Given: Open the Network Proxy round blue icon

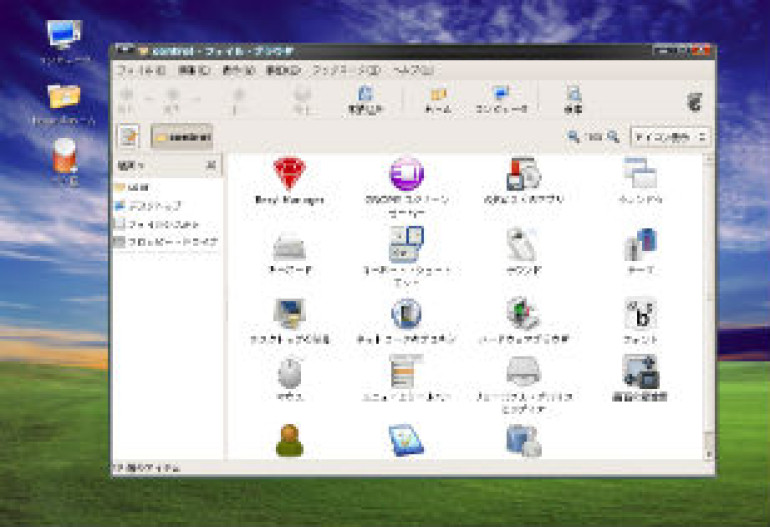Looking at the screenshot, I should click(406, 313).
